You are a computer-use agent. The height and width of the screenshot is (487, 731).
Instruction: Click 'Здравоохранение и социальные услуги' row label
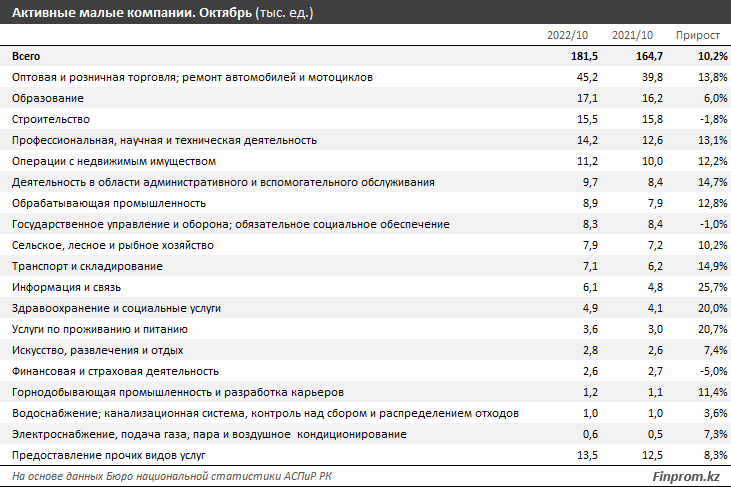tap(116, 308)
